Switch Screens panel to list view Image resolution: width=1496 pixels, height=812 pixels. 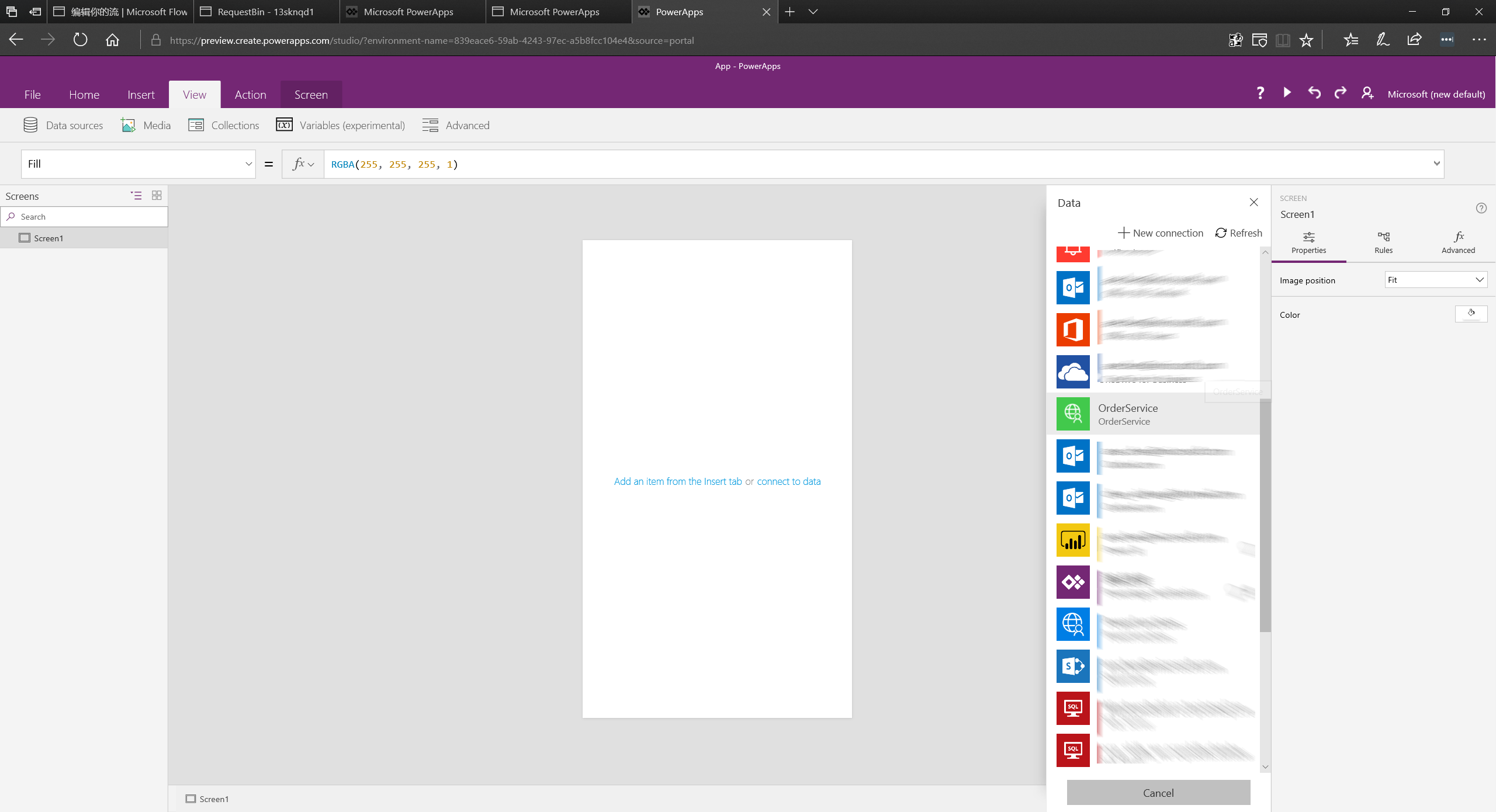tap(136, 196)
